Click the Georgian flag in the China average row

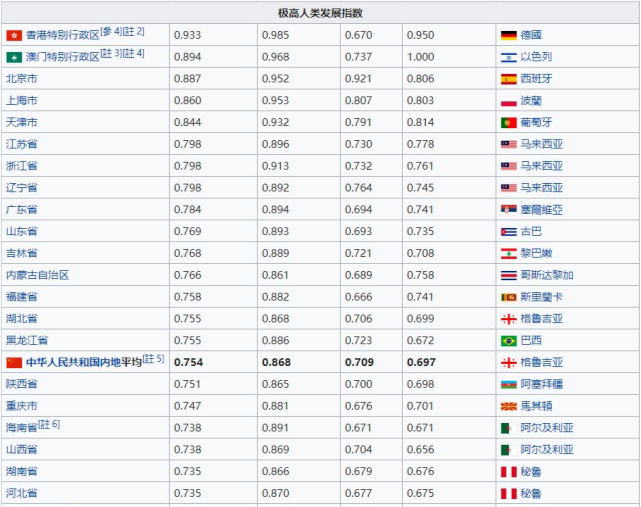509,362
